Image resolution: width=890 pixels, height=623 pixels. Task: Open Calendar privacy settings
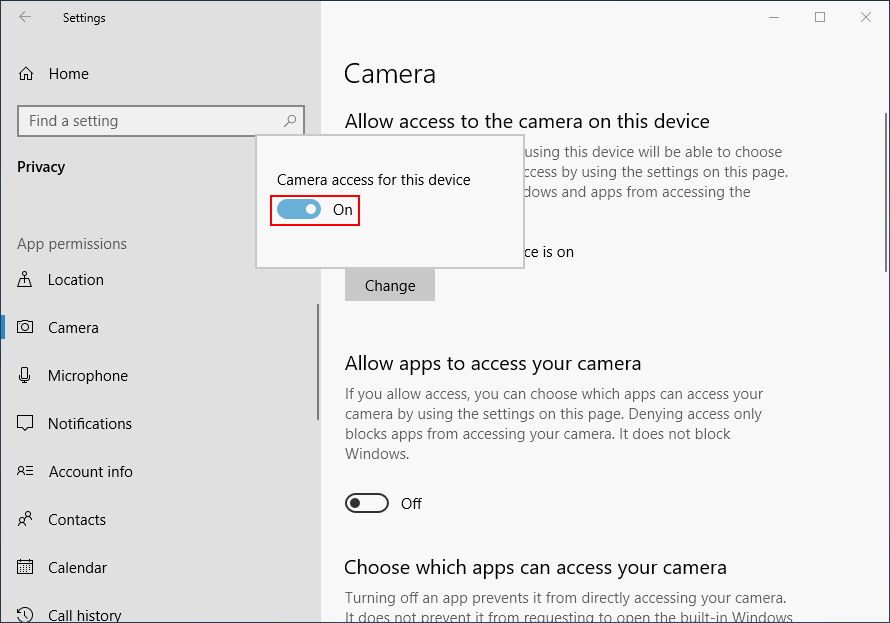(77, 567)
